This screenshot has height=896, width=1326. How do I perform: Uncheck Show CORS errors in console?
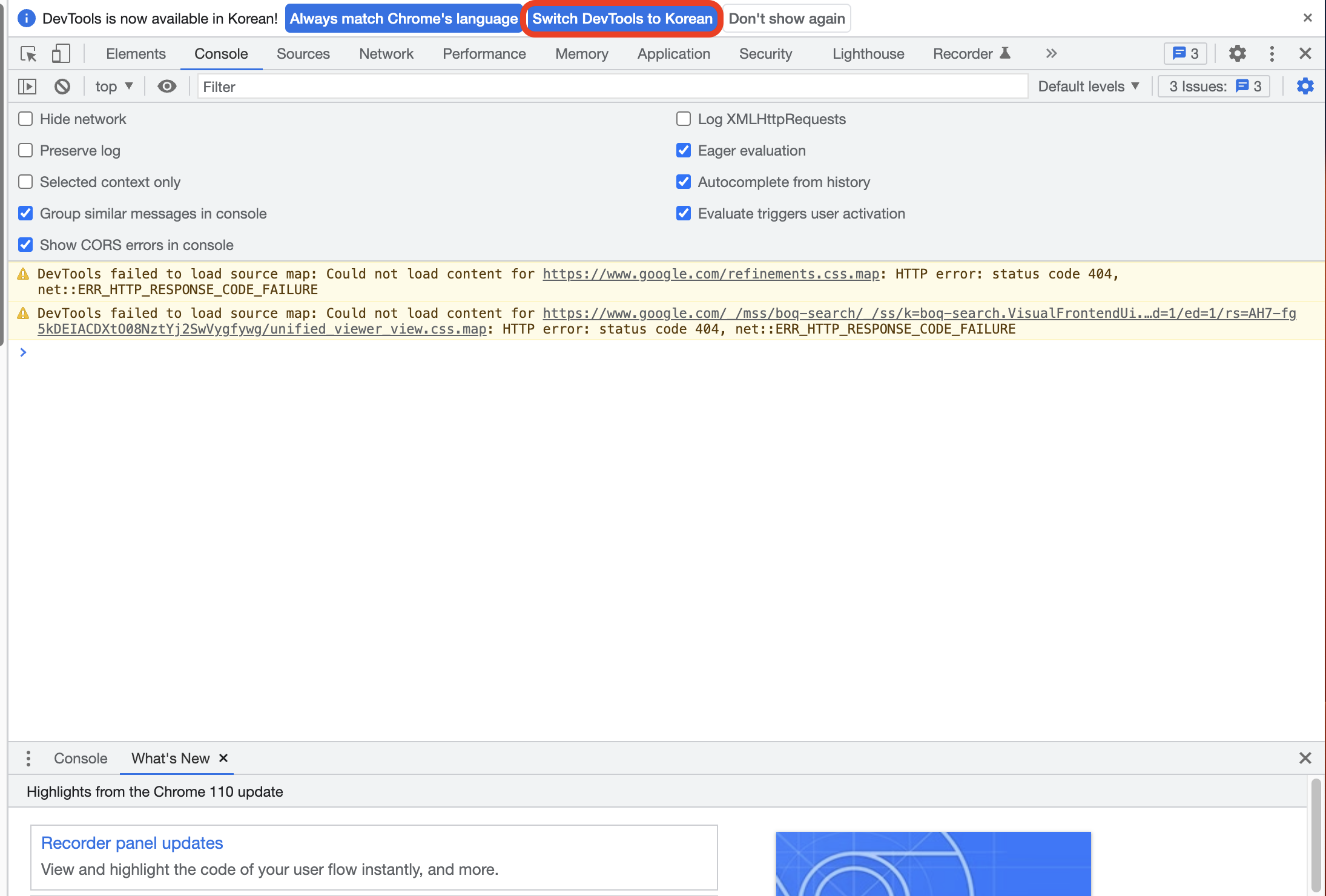25,245
